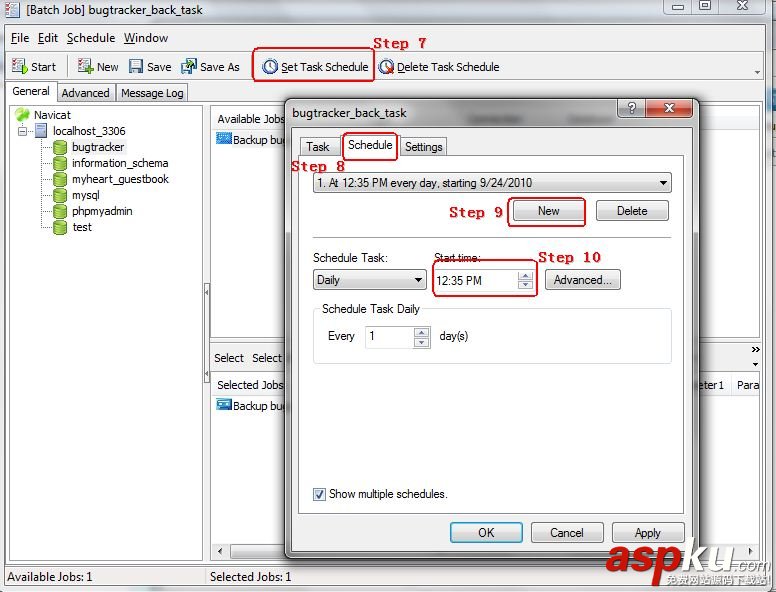Switch to the General tab

(31, 92)
